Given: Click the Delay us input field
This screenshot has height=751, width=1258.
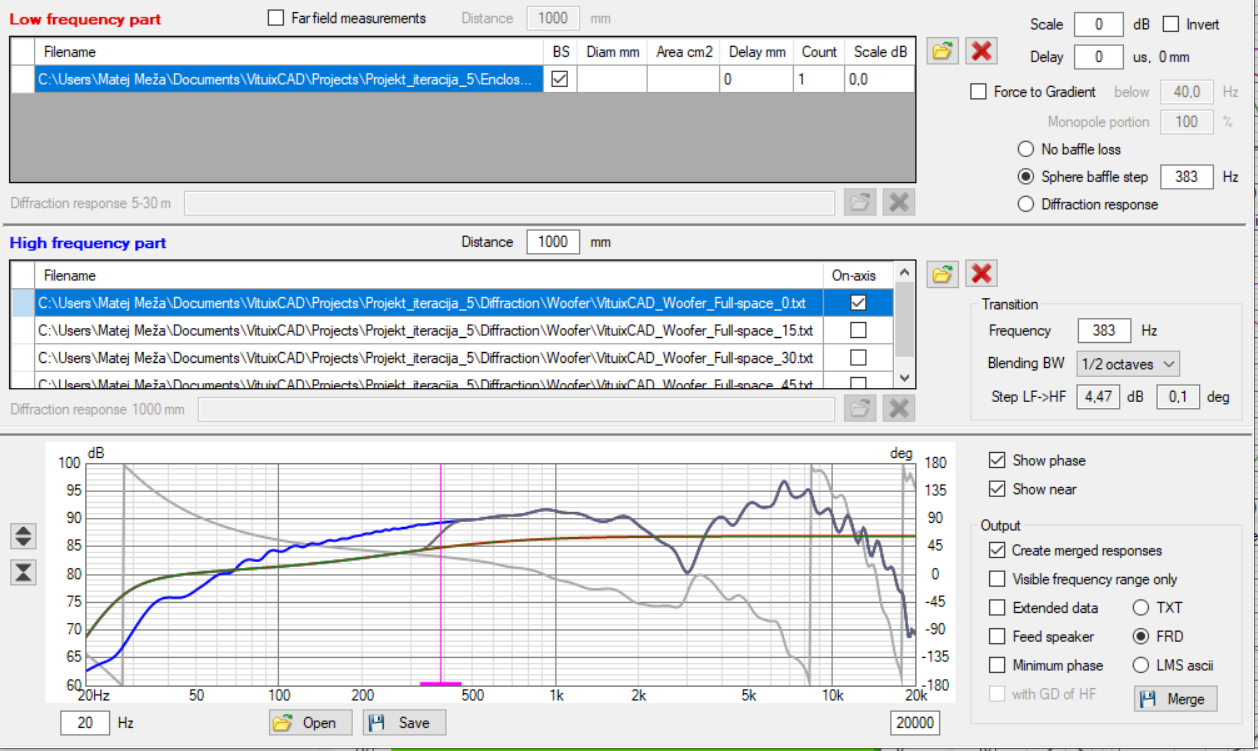Looking at the screenshot, I should pos(1098,57).
